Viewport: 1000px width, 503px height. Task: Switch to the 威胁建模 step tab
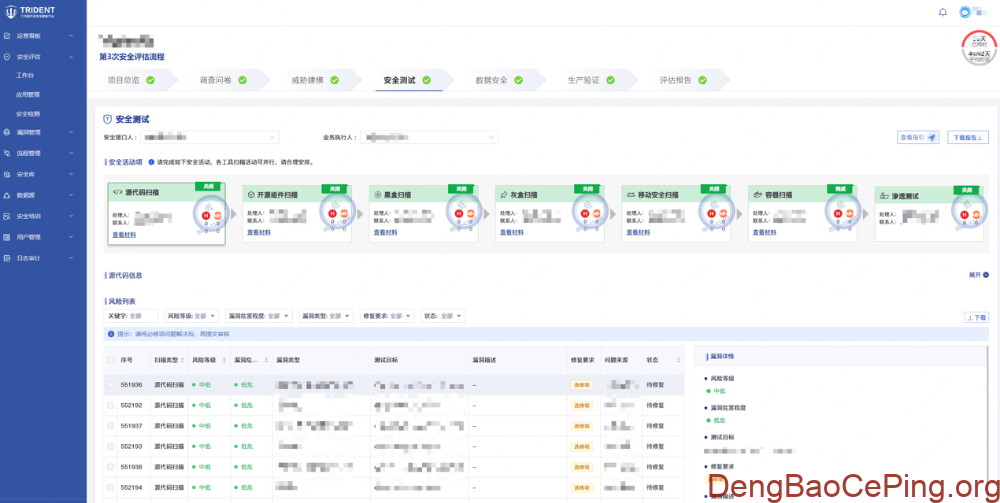[313, 80]
